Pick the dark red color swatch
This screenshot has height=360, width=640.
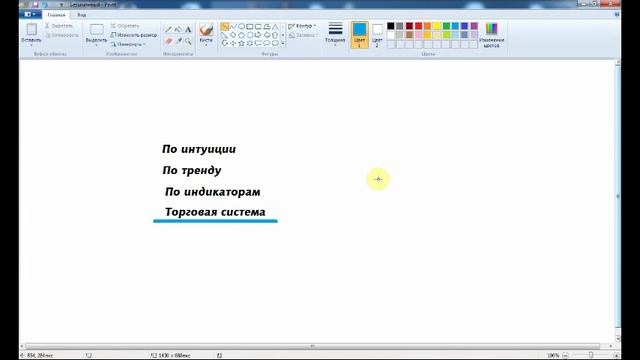(409, 26)
